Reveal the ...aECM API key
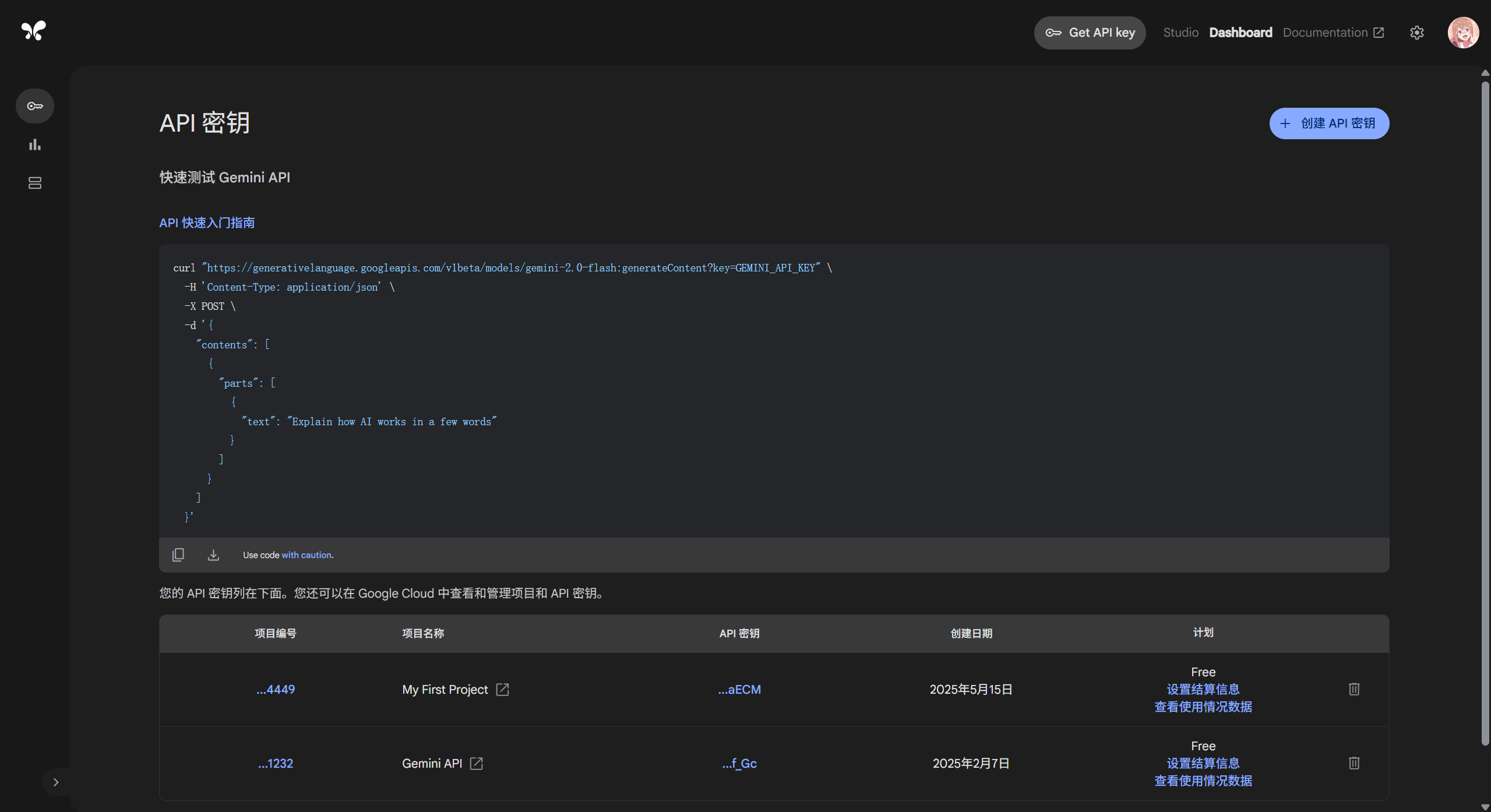1491x812 pixels. click(739, 690)
